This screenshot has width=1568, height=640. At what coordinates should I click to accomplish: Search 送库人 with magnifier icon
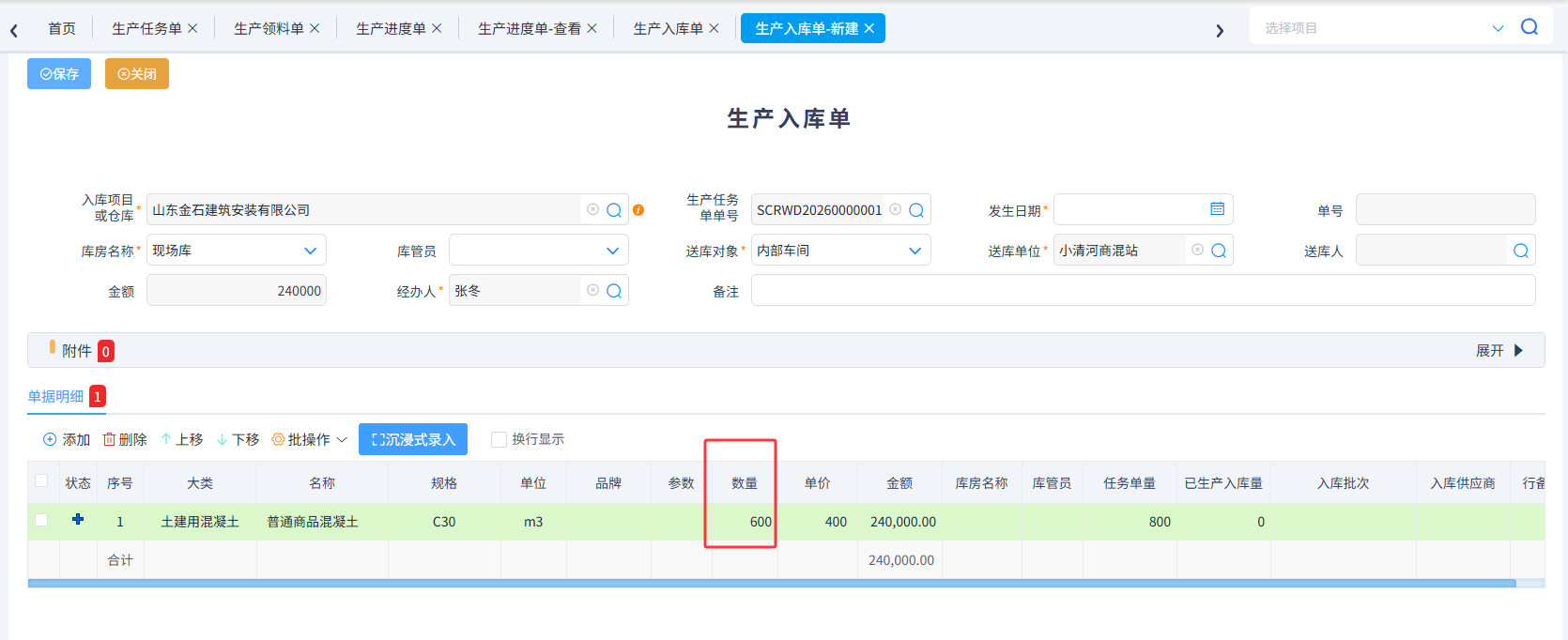pyautogui.click(x=1521, y=251)
